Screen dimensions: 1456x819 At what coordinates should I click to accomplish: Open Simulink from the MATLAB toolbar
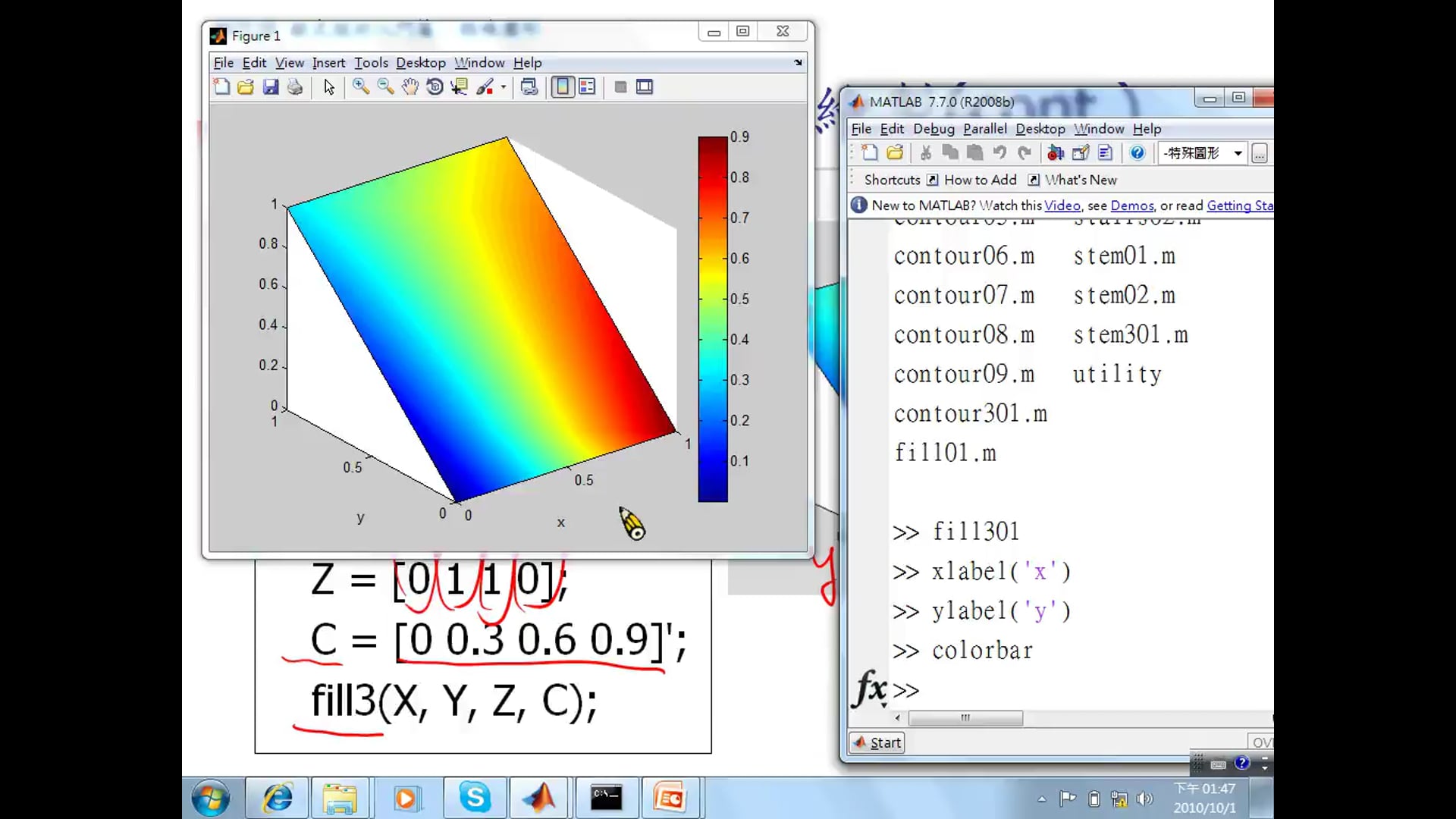[1056, 153]
